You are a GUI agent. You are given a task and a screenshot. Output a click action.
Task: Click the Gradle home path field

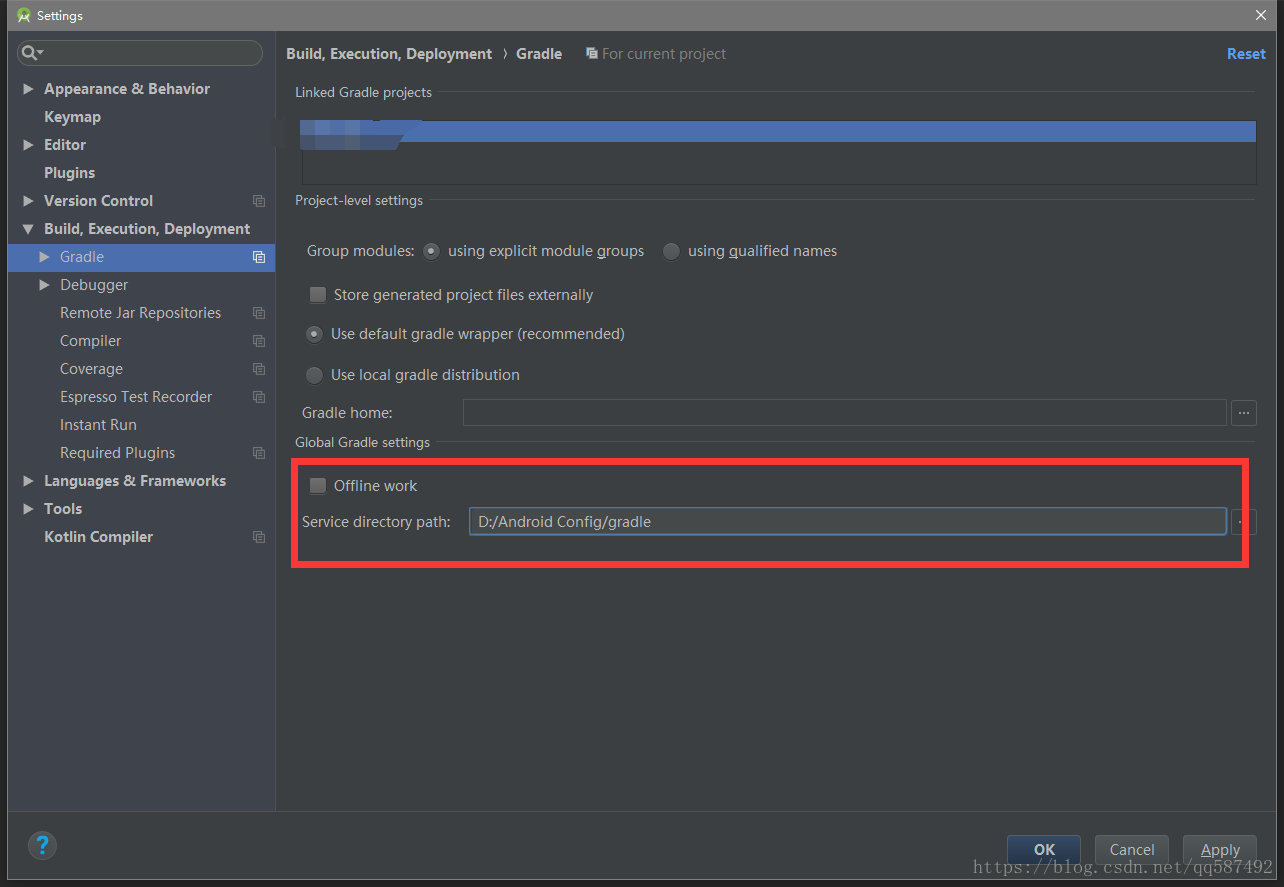[x=844, y=412]
